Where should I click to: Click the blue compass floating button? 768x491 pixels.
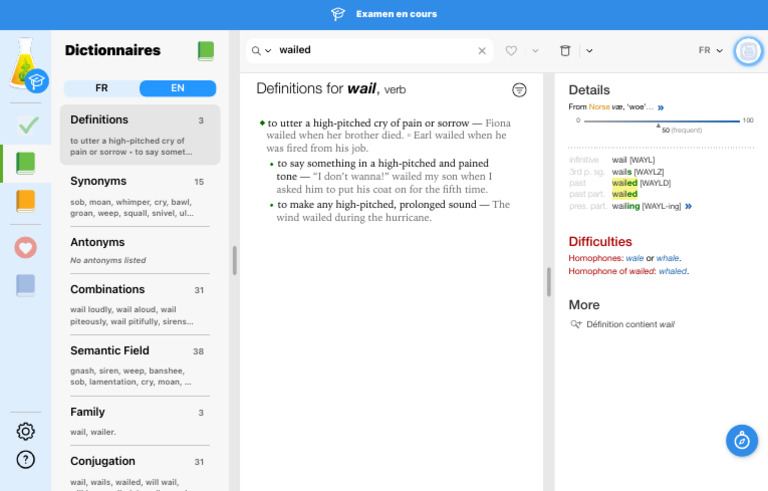pyautogui.click(x=742, y=441)
